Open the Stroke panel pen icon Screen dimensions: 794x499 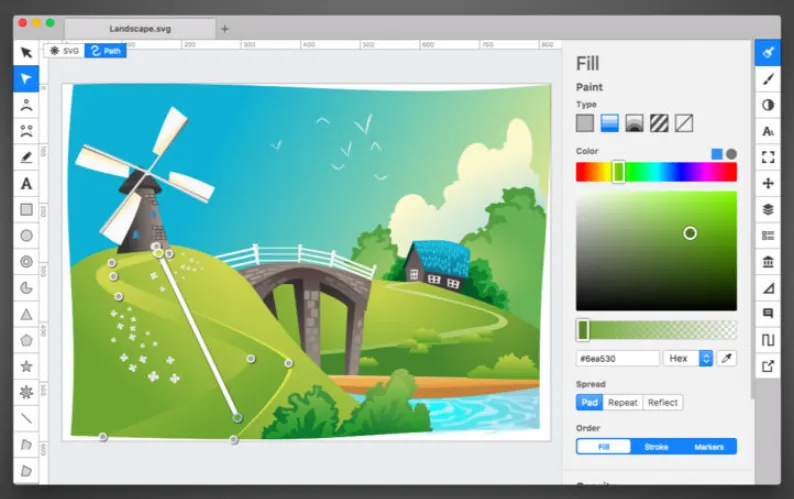click(x=768, y=79)
